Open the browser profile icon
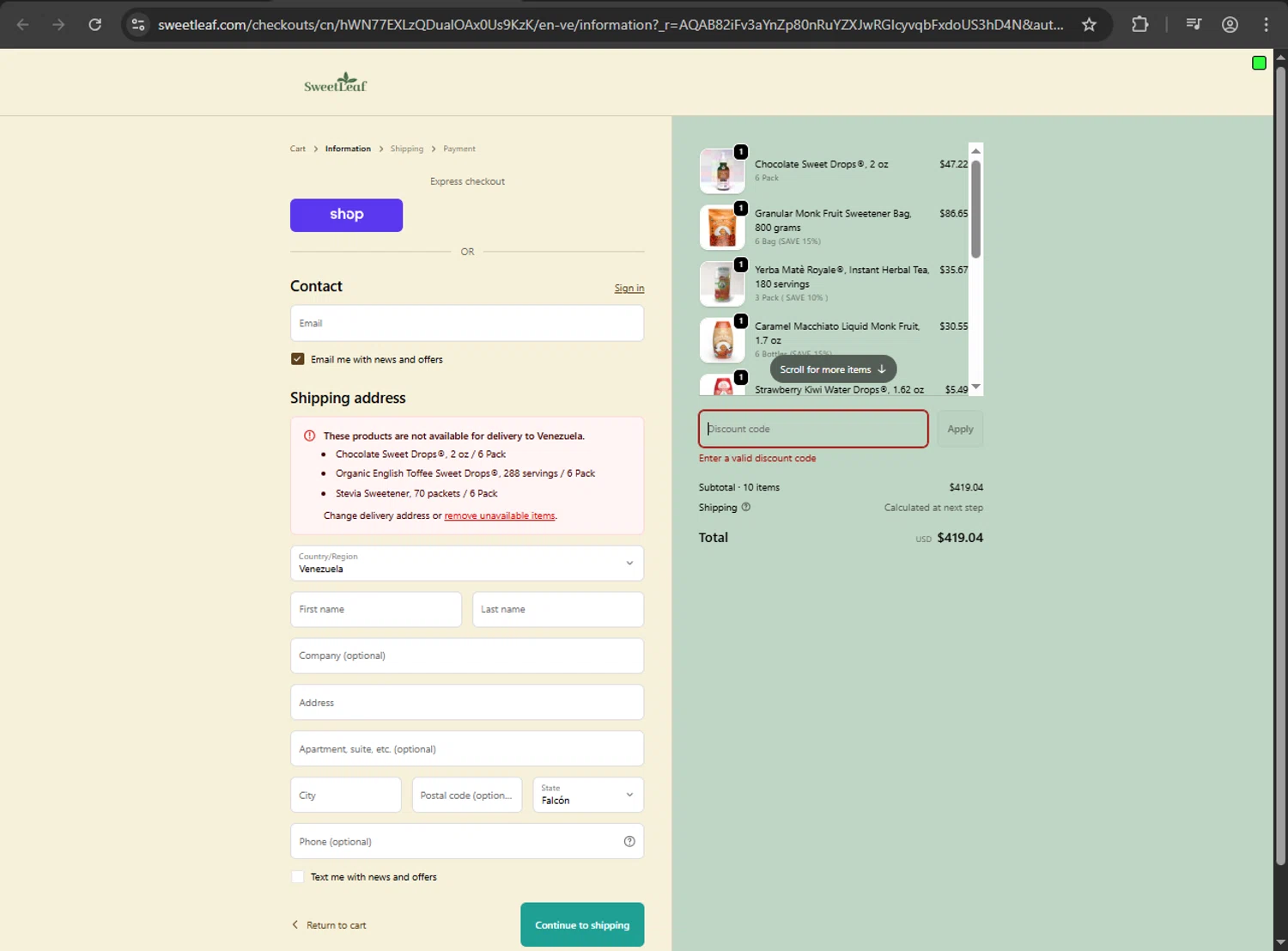1288x951 pixels. click(x=1230, y=24)
